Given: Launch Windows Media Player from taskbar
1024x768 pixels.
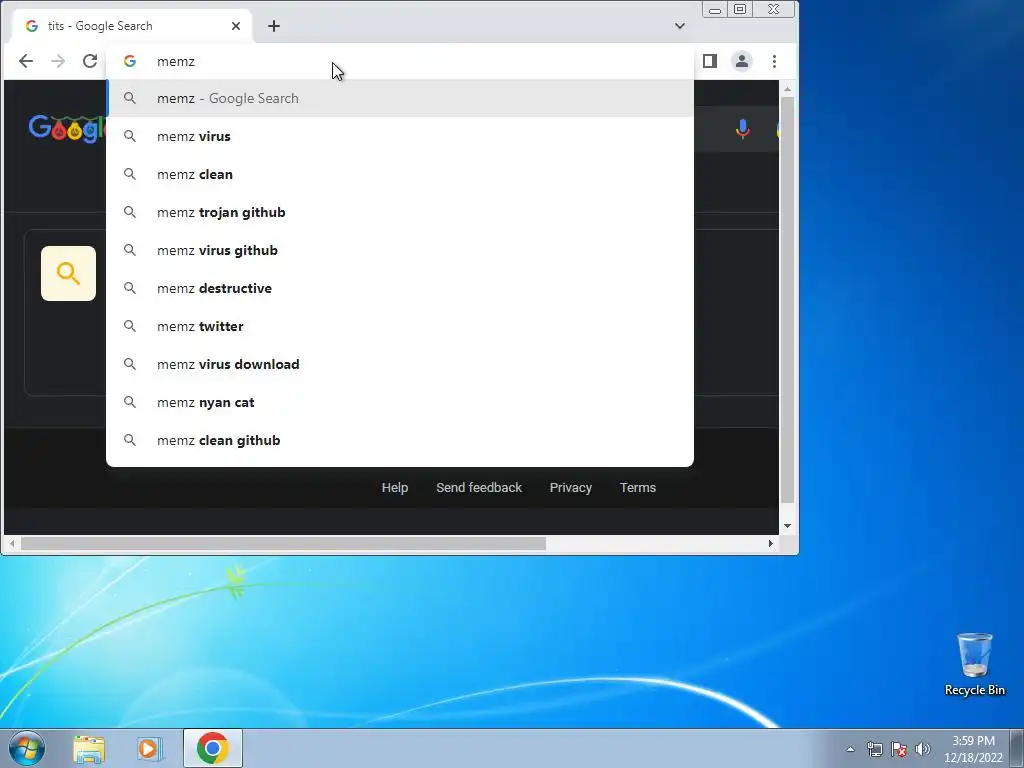Looking at the screenshot, I should point(149,748).
